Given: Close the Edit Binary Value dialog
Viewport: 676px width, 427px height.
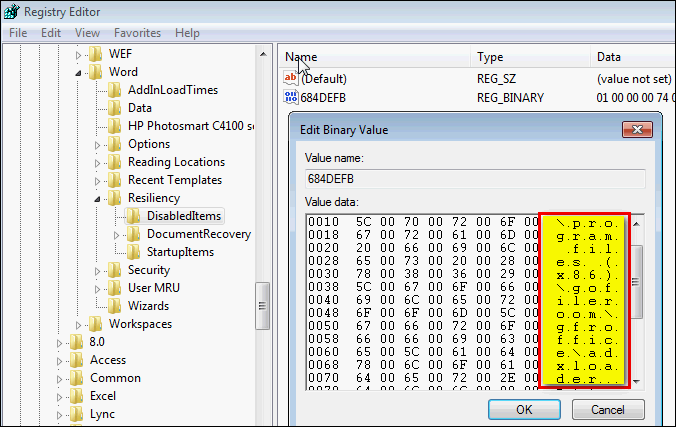Looking at the screenshot, I should point(631,130).
